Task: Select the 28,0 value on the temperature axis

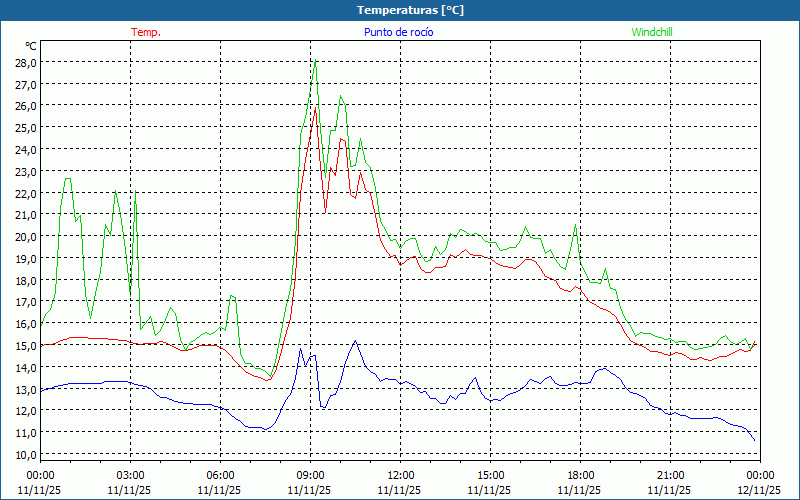Action: (25, 62)
